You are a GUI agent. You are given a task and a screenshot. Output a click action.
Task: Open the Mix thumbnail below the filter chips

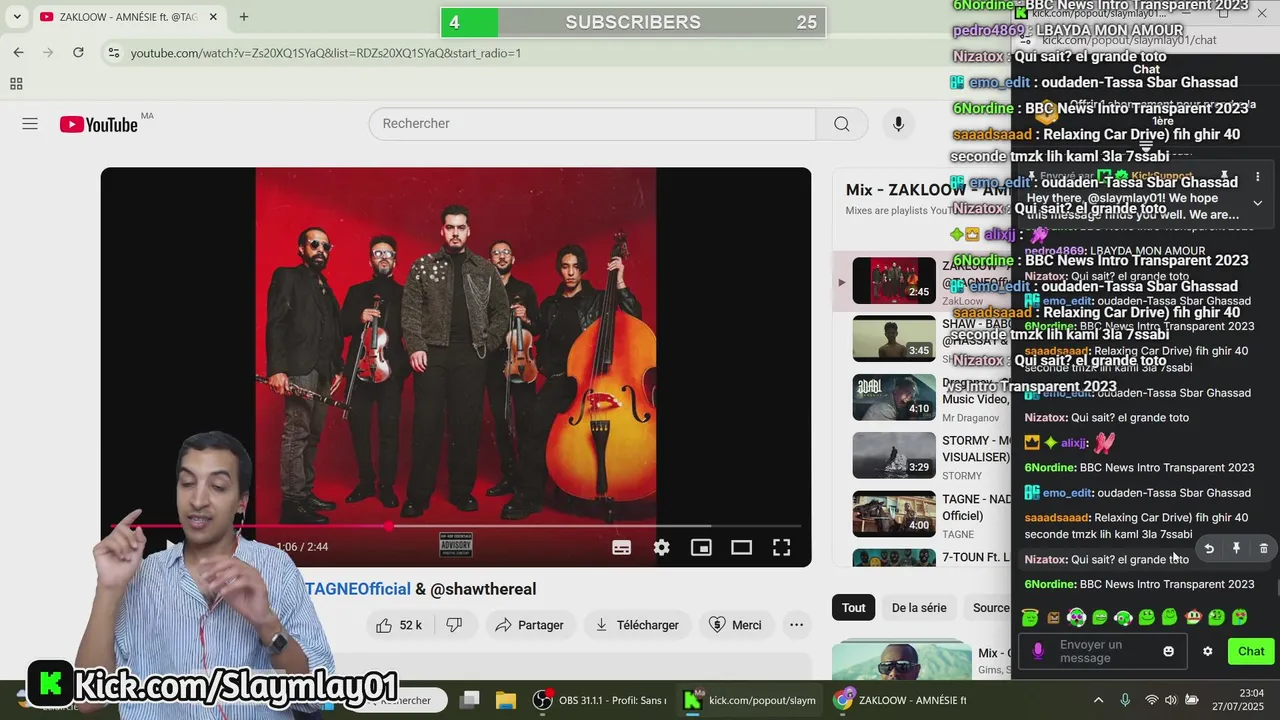coord(901,661)
